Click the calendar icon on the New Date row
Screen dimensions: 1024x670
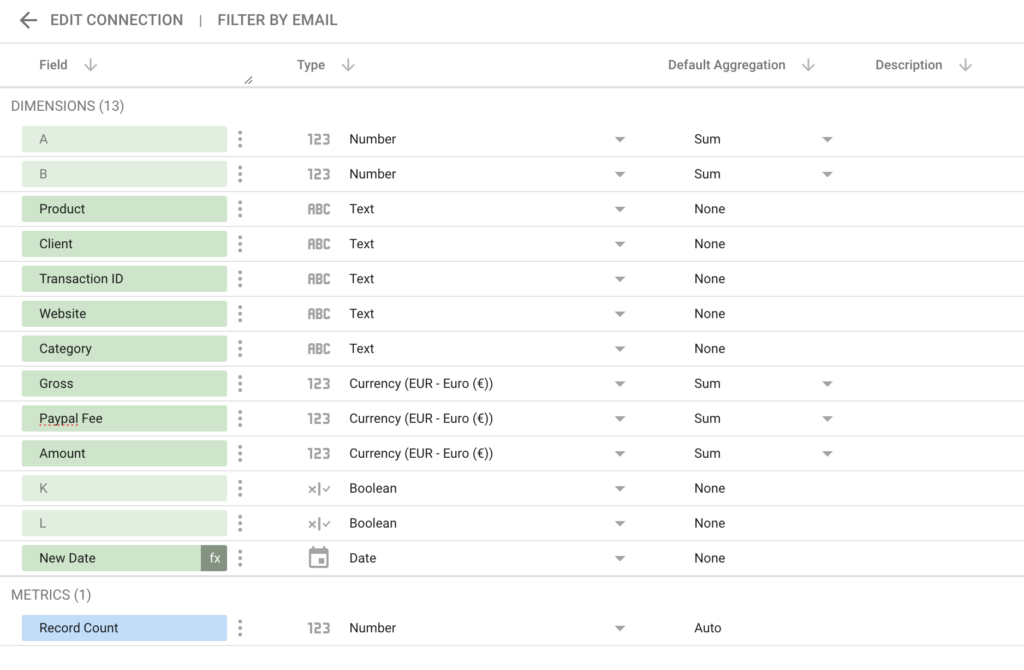318,557
